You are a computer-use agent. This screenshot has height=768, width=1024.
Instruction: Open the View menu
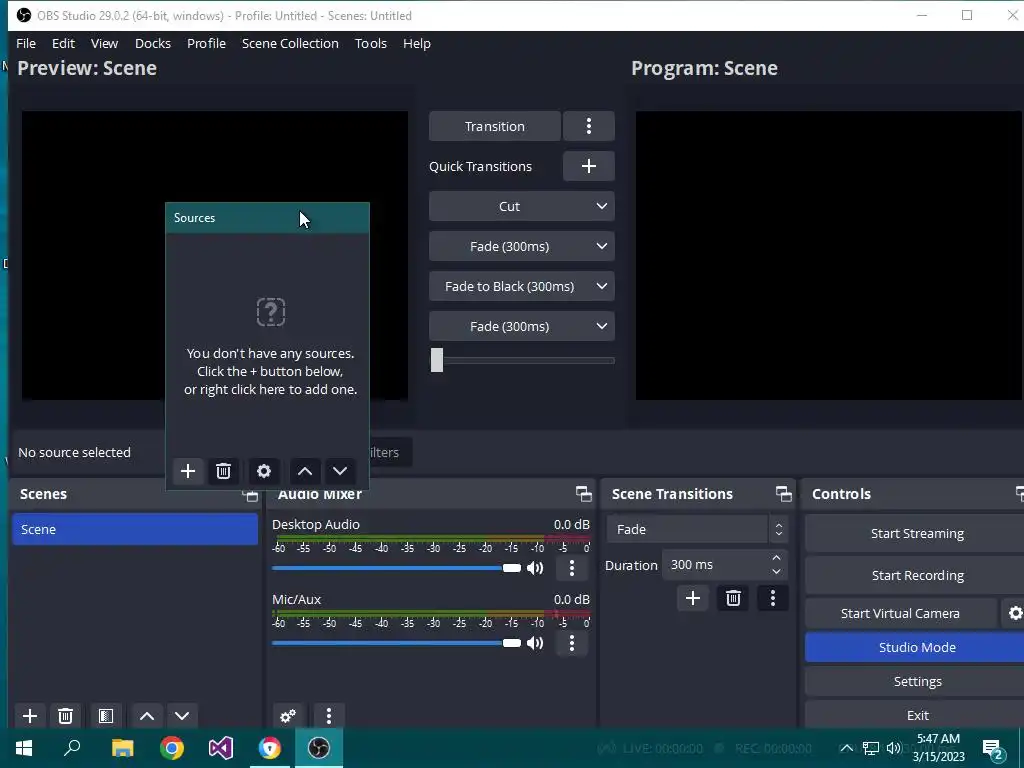coord(104,43)
